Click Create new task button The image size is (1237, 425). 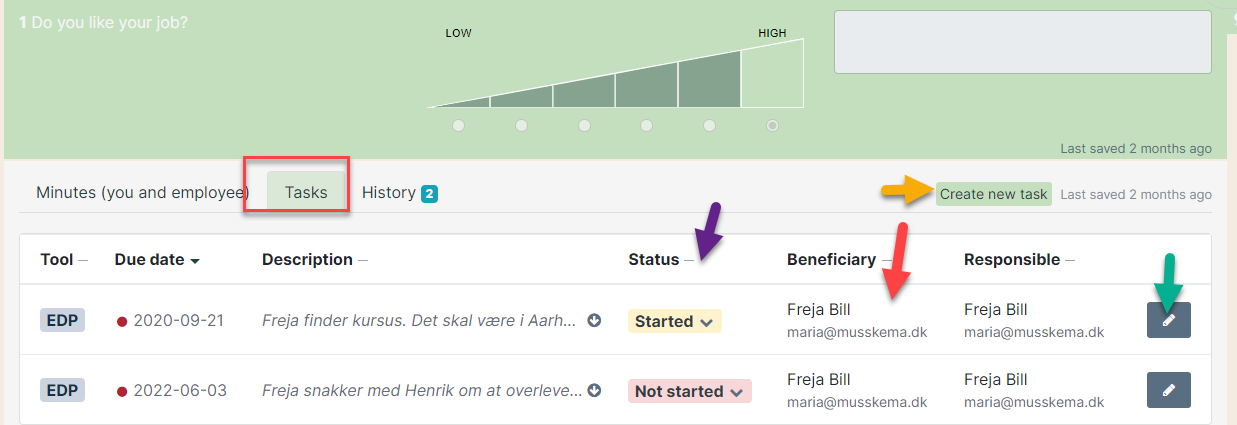pyautogui.click(x=994, y=194)
